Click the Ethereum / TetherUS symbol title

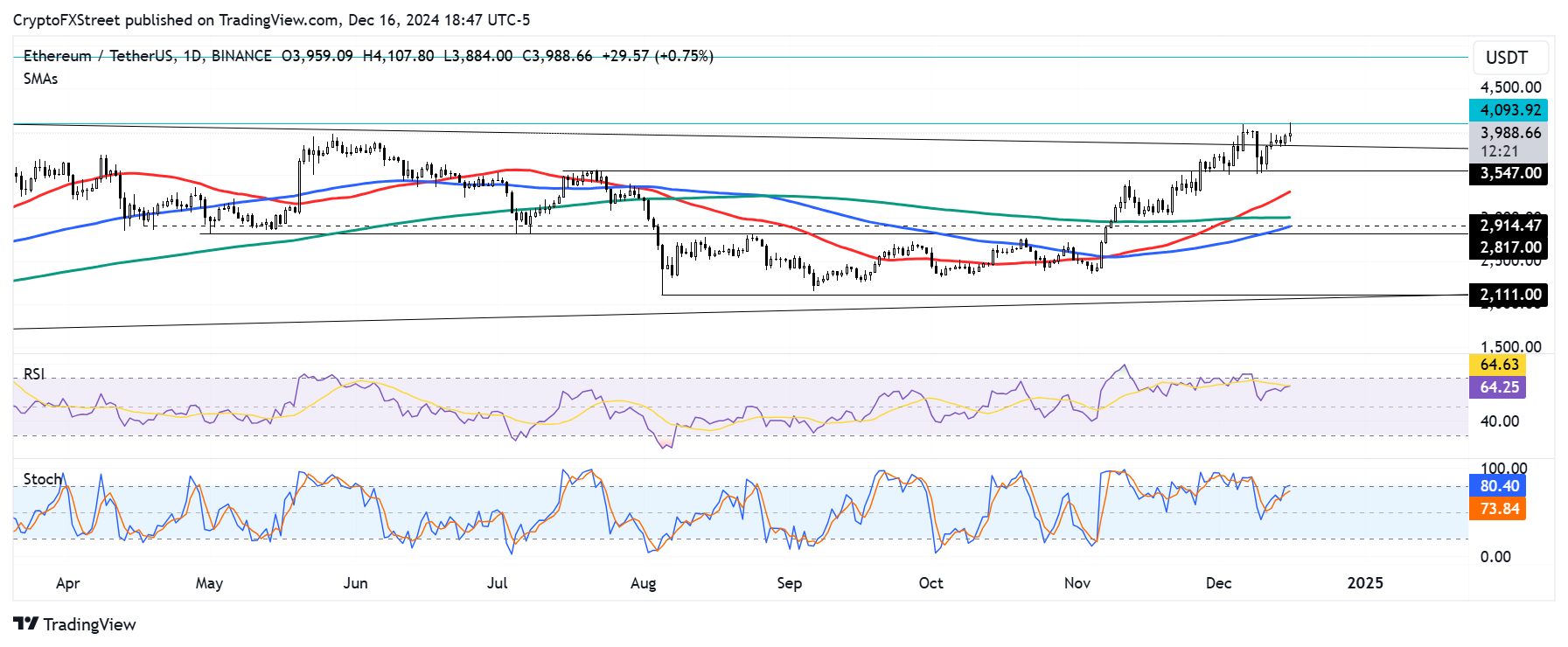(x=148, y=56)
